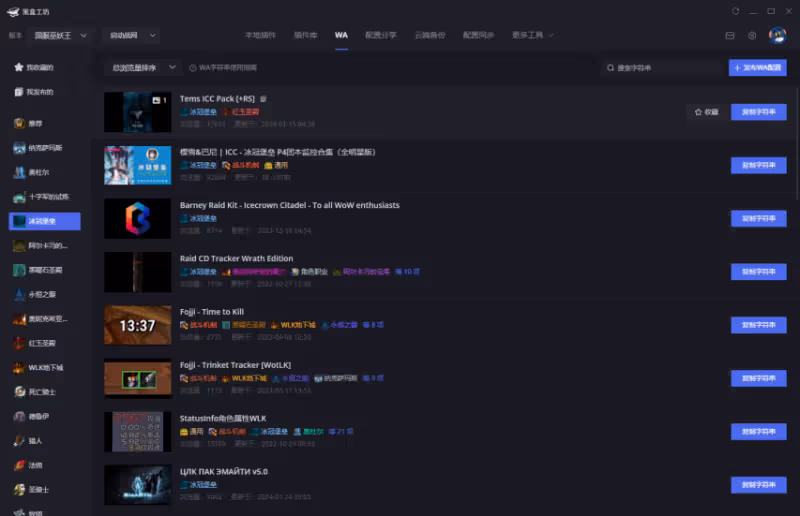Copy string for Tems ICC Pack
Viewport: 800px width, 516px height.
(759, 112)
